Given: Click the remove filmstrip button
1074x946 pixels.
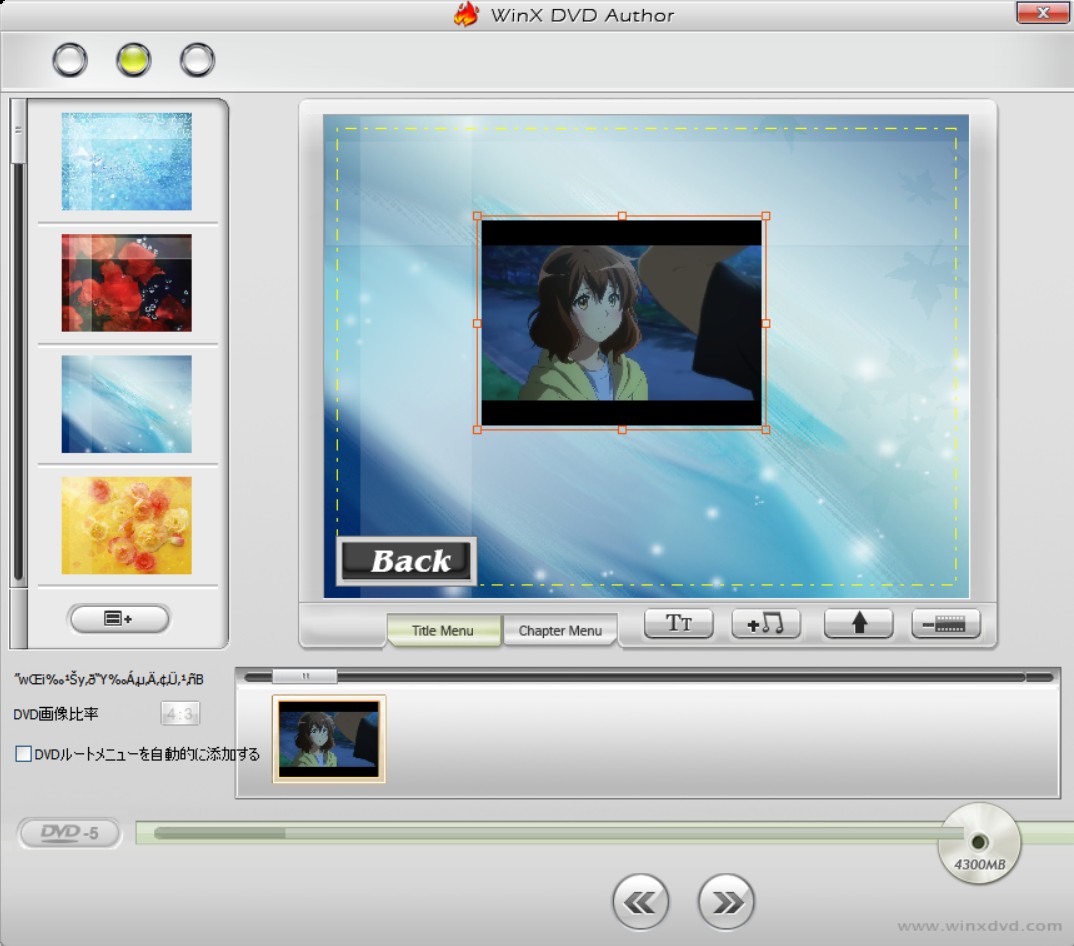Looking at the screenshot, I should click(946, 623).
